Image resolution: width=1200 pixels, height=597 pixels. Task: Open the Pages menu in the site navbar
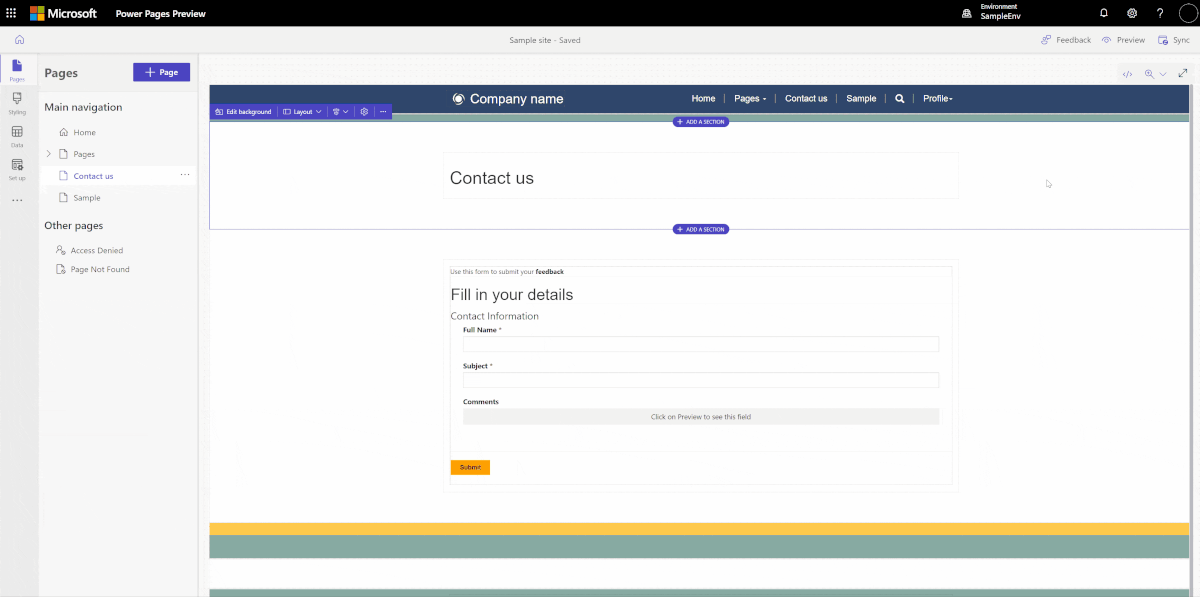pyautogui.click(x=749, y=98)
